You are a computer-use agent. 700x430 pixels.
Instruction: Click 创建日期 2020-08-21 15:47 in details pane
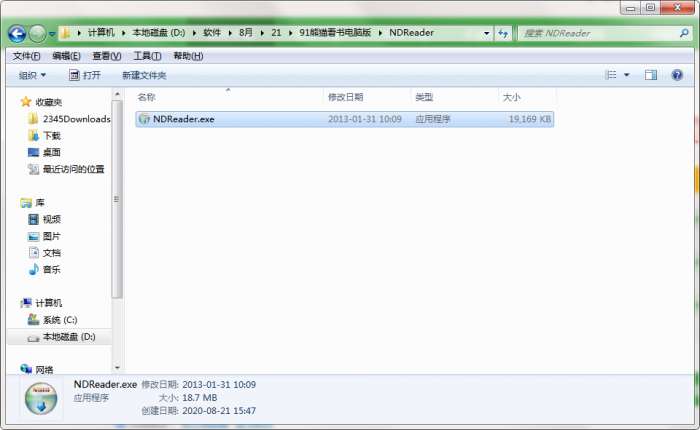(199, 410)
